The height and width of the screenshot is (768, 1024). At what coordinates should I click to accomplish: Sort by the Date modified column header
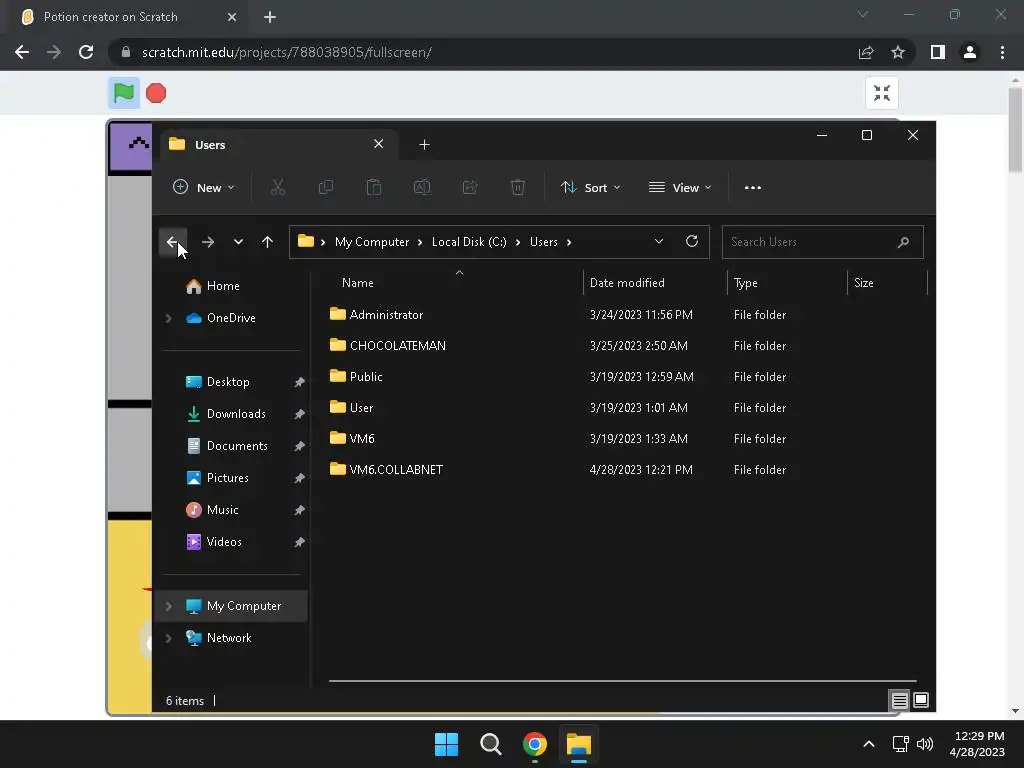tap(627, 283)
